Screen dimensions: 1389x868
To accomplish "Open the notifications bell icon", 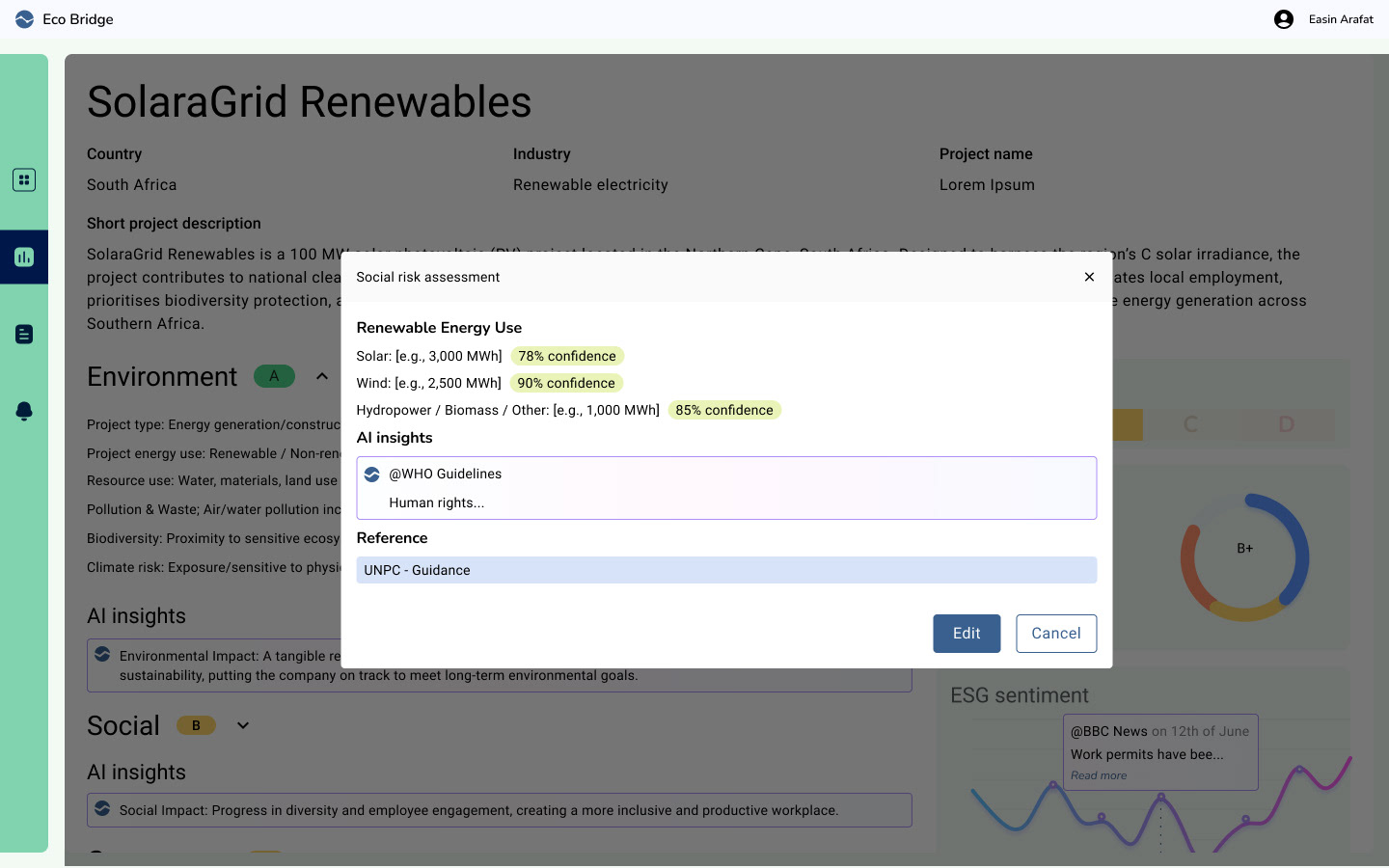I will pos(24,411).
